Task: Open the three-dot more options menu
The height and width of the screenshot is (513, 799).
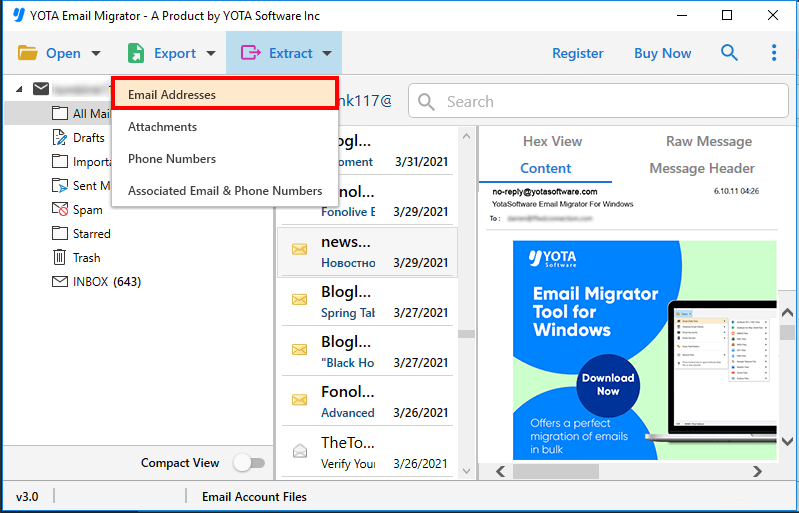Action: (x=774, y=52)
